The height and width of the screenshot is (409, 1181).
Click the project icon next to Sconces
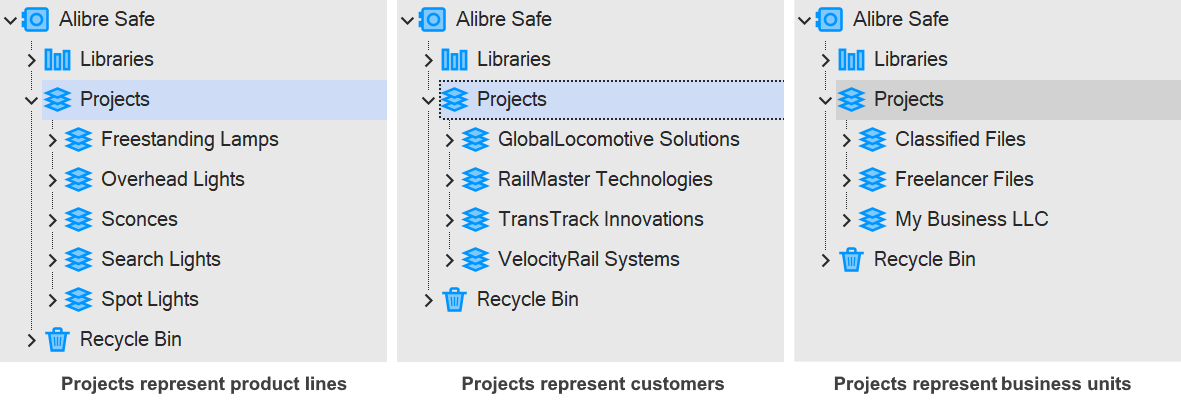click(78, 219)
